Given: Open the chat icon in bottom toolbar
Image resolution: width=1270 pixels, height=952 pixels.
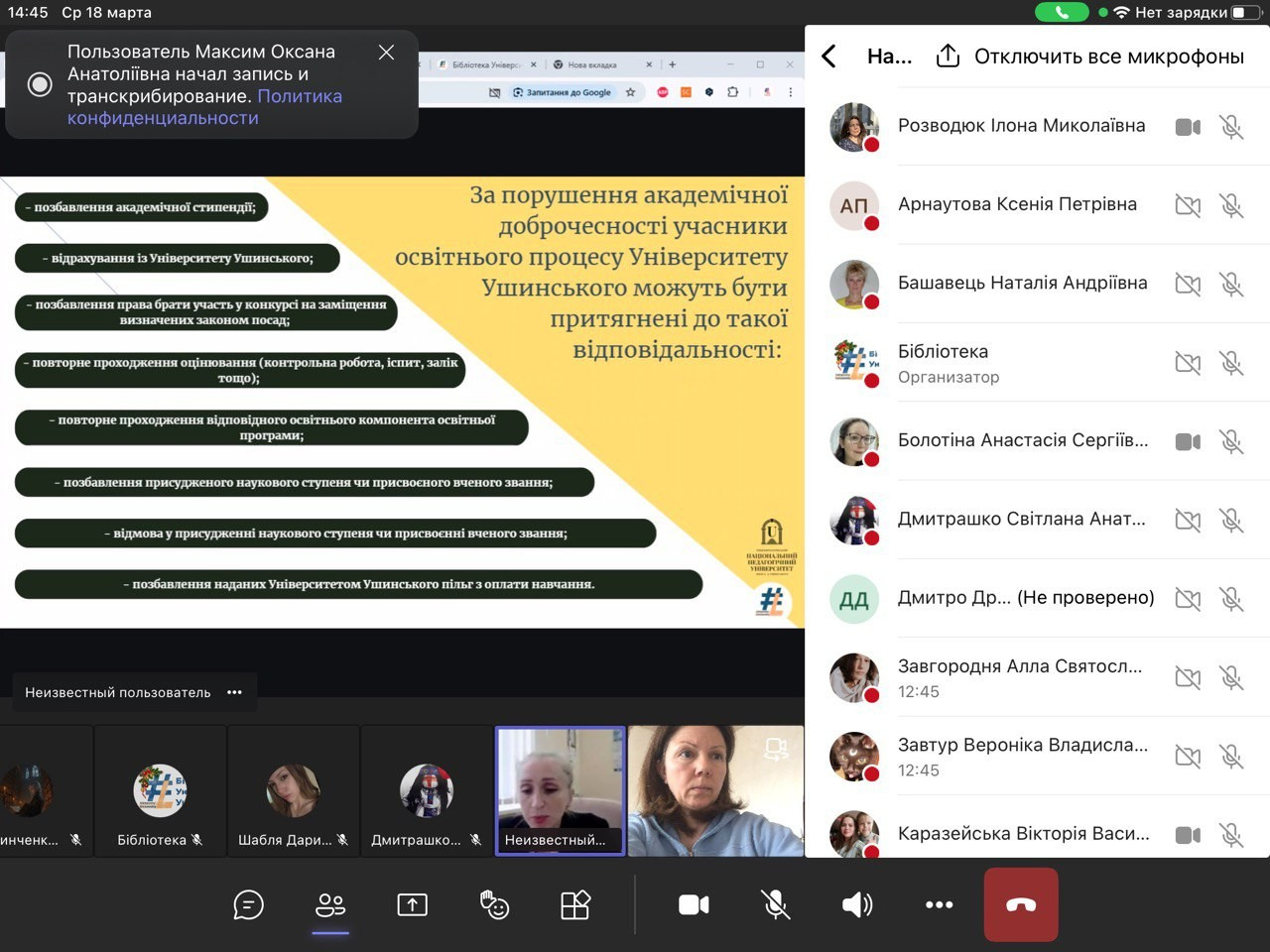Looking at the screenshot, I should point(248,904).
